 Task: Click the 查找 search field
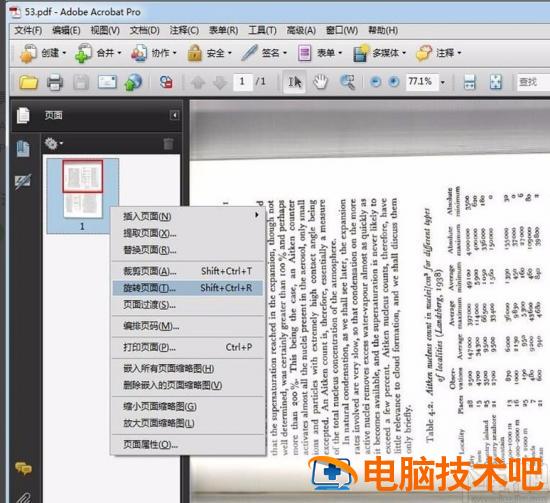[533, 82]
